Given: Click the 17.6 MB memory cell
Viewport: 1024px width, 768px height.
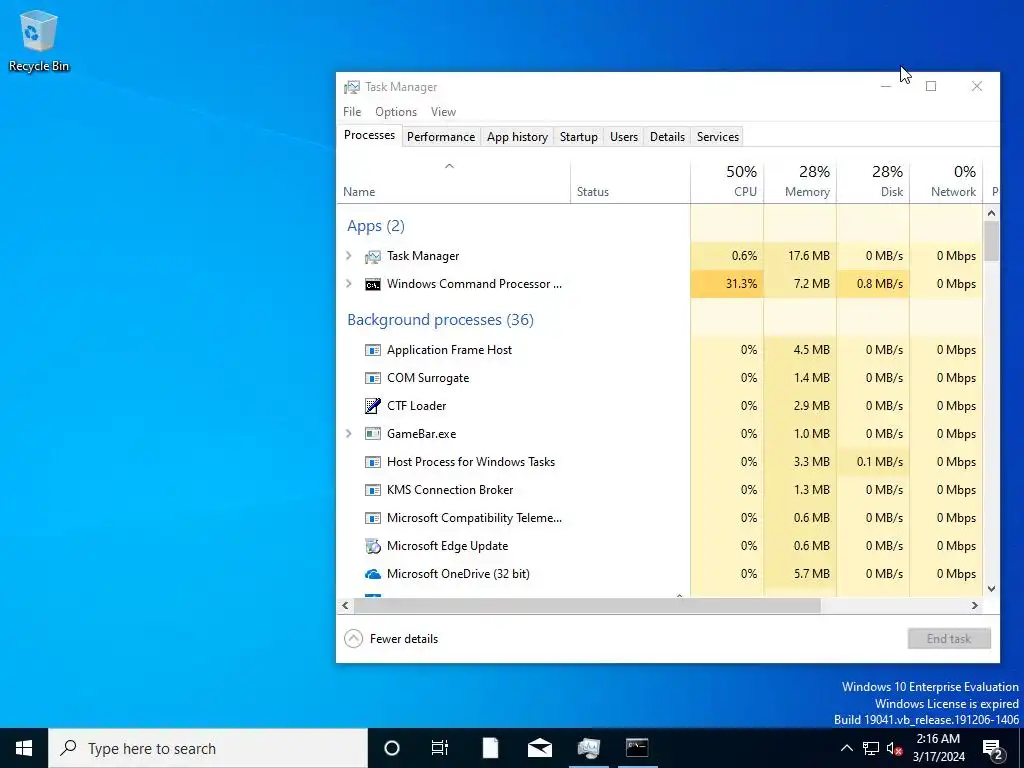Looking at the screenshot, I should pos(800,256).
